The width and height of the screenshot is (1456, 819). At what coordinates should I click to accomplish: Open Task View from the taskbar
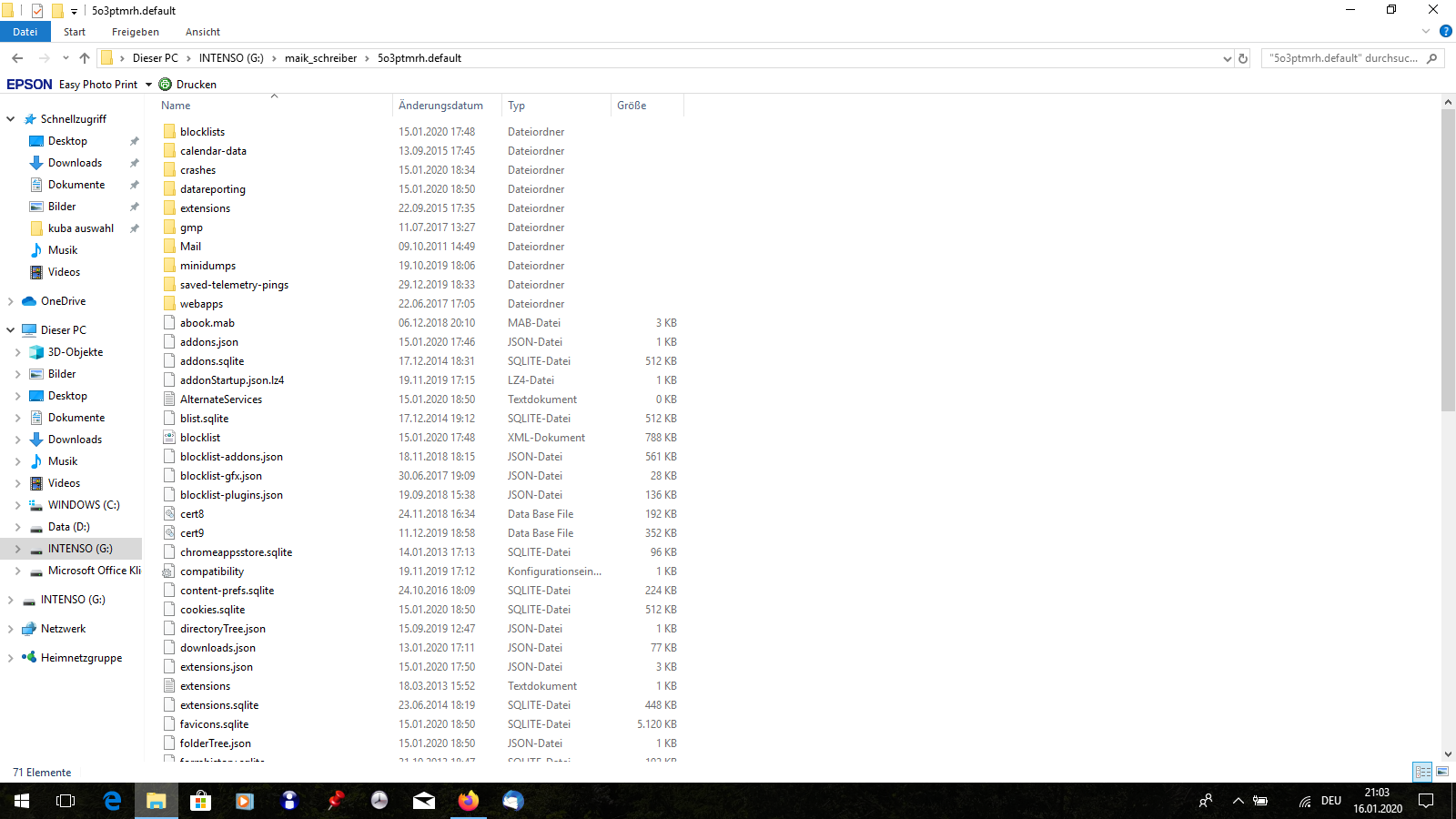66,801
